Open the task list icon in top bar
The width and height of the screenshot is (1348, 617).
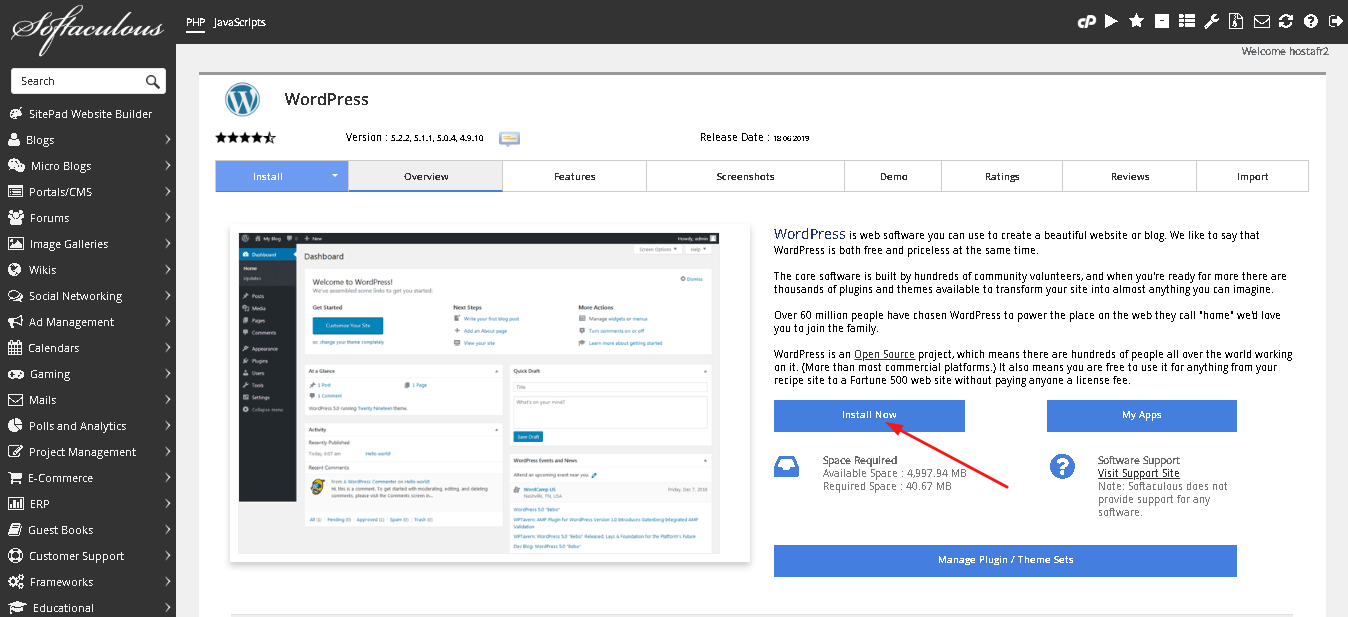click(x=1187, y=21)
